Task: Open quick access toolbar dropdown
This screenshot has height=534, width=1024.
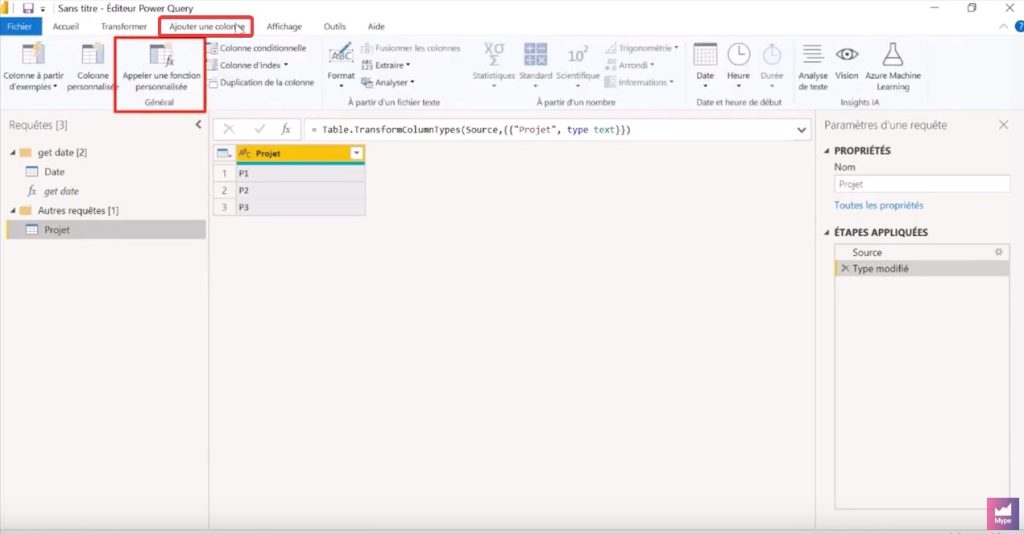Action: click(43, 9)
